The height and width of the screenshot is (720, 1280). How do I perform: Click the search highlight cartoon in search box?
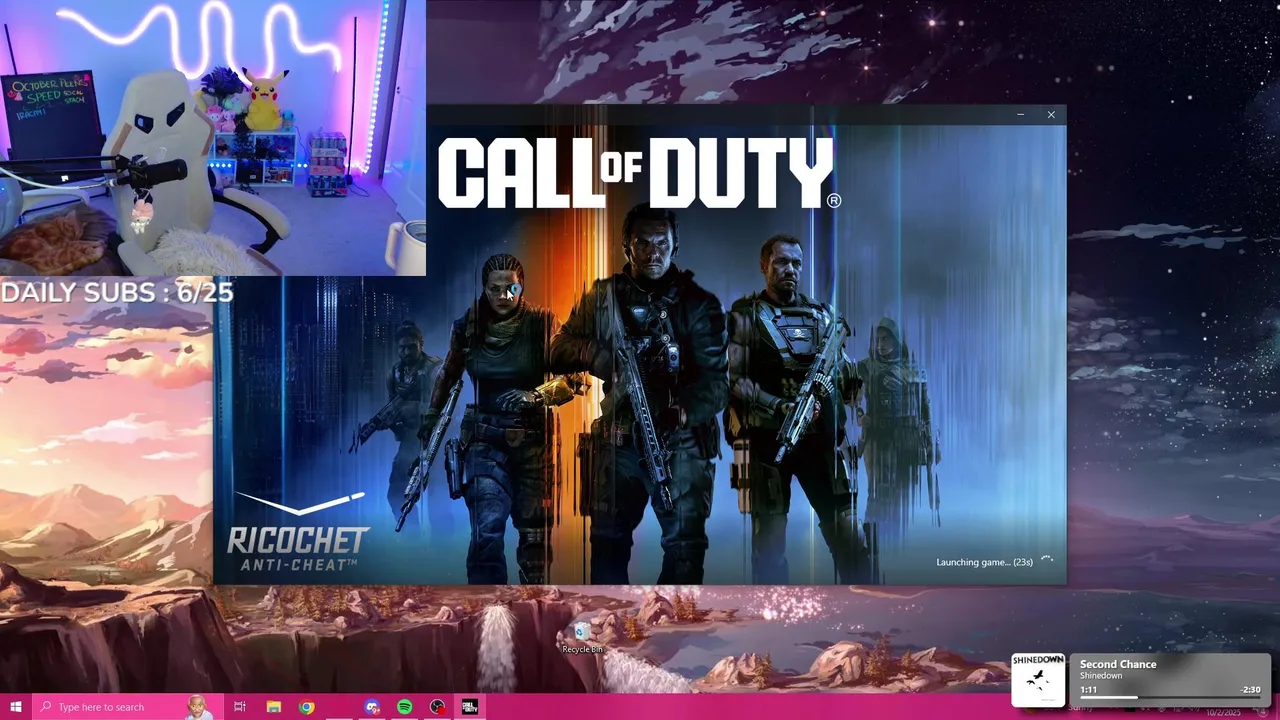coord(199,707)
